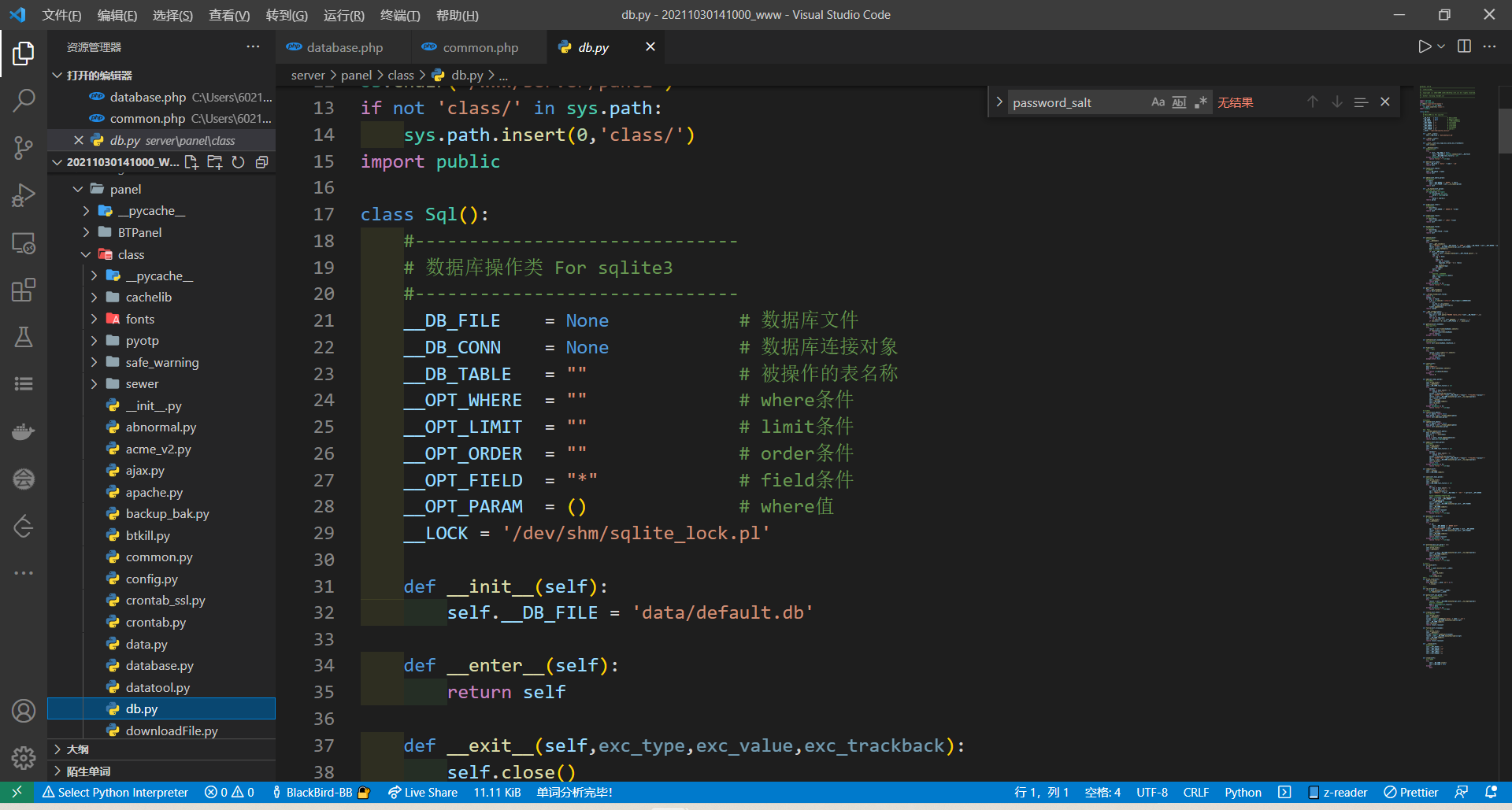The height and width of the screenshot is (810, 1512).
Task: Switch to common.php tab
Action: pyautogui.click(x=480, y=47)
